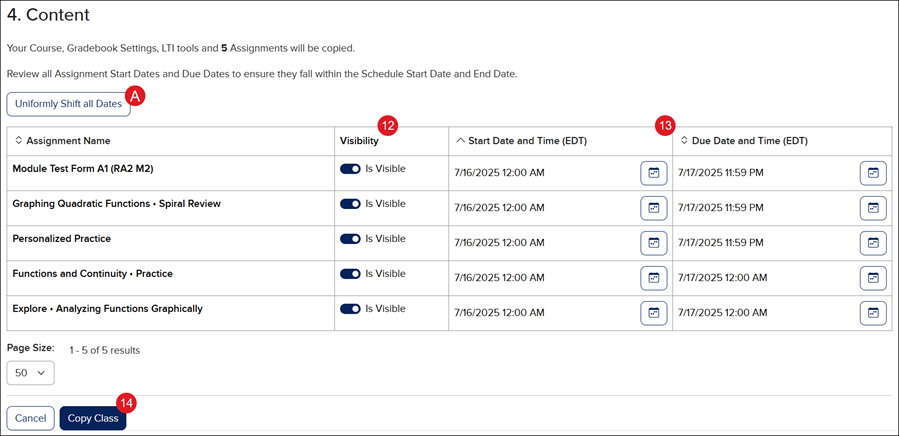Viewport: 900px width, 436px height.
Task: Open start date calendar for Module Test Form A1
Action: [x=654, y=173]
